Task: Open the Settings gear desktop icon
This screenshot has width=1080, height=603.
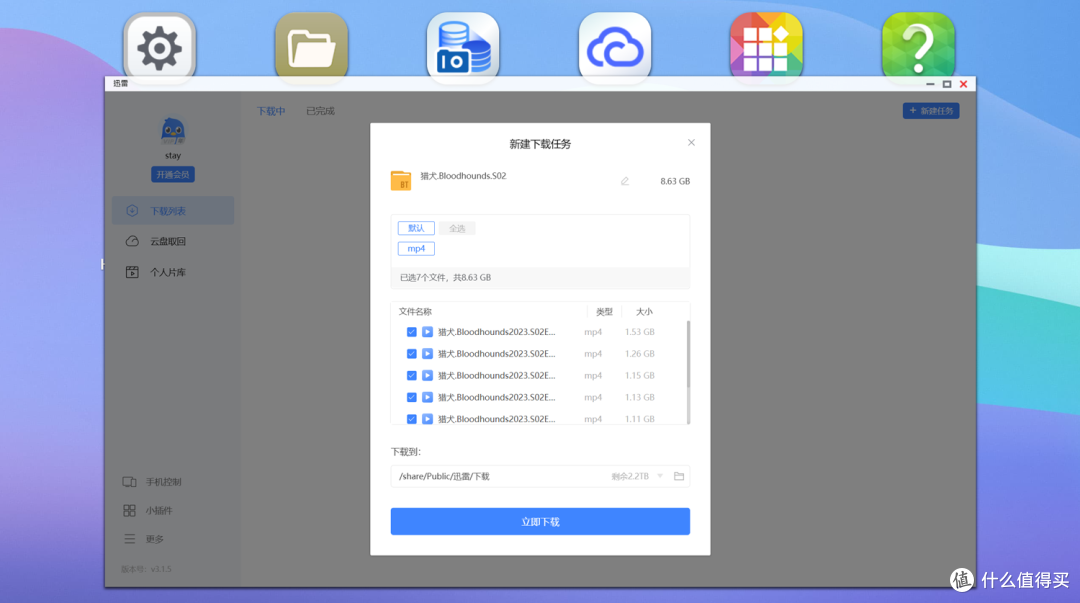Action: tap(160, 47)
